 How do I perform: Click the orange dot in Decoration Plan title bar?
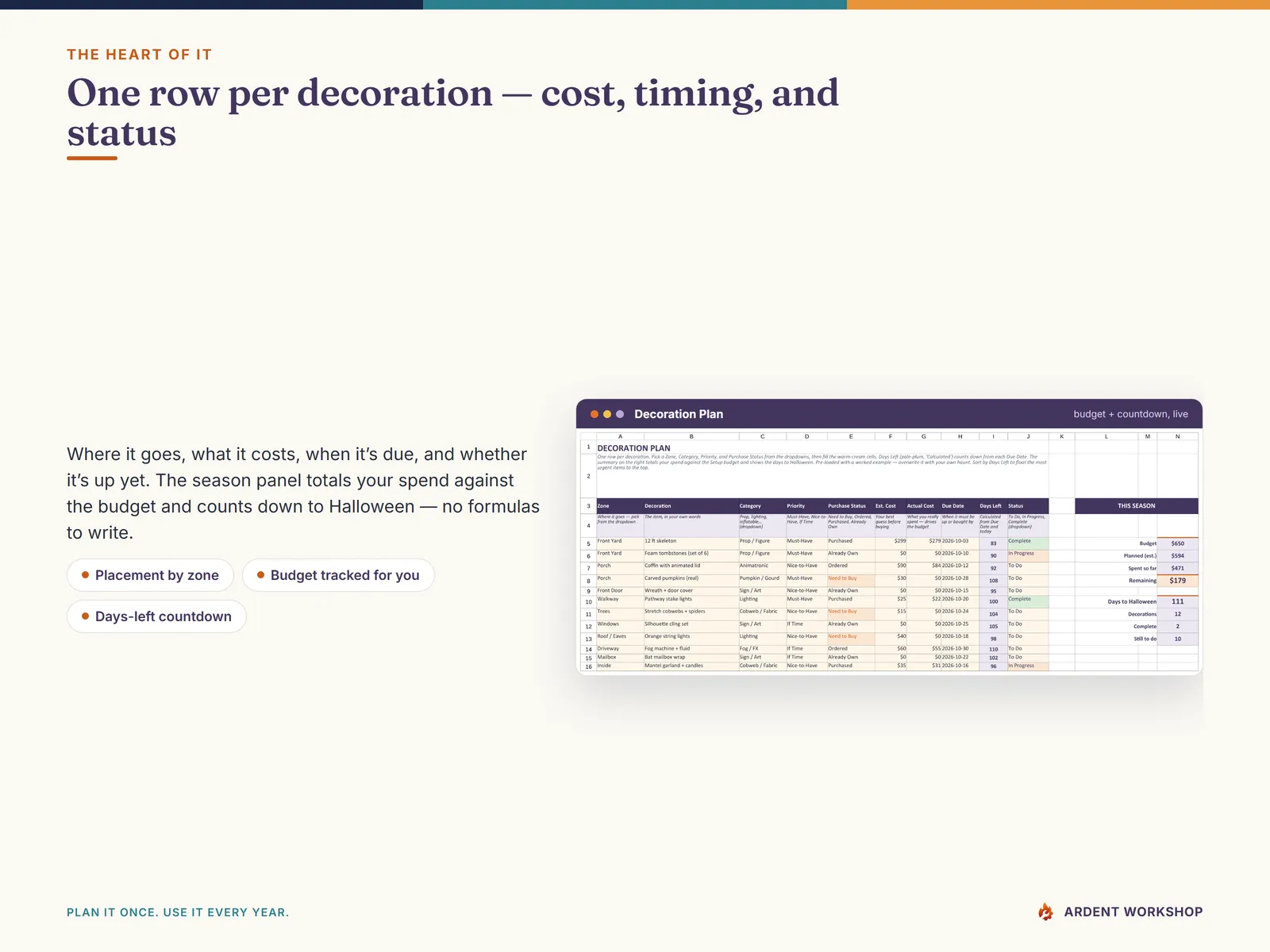595,414
